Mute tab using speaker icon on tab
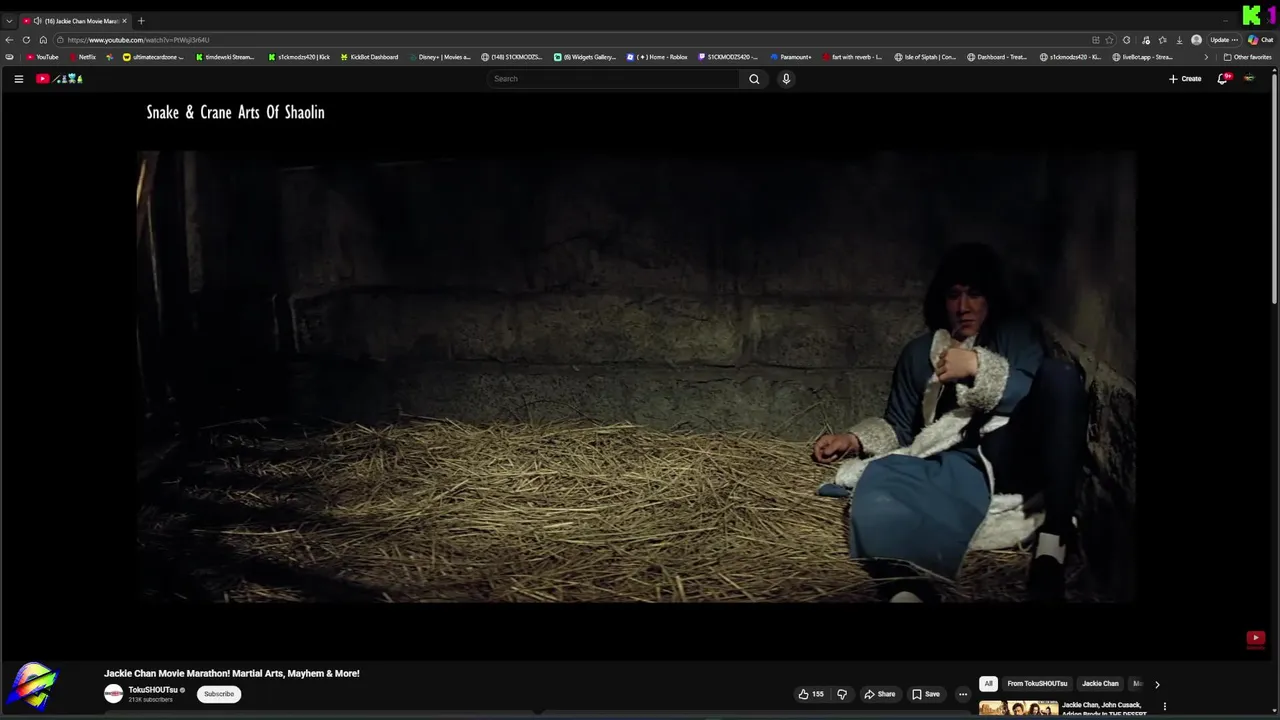This screenshot has height=720, width=1280. pos(37,21)
